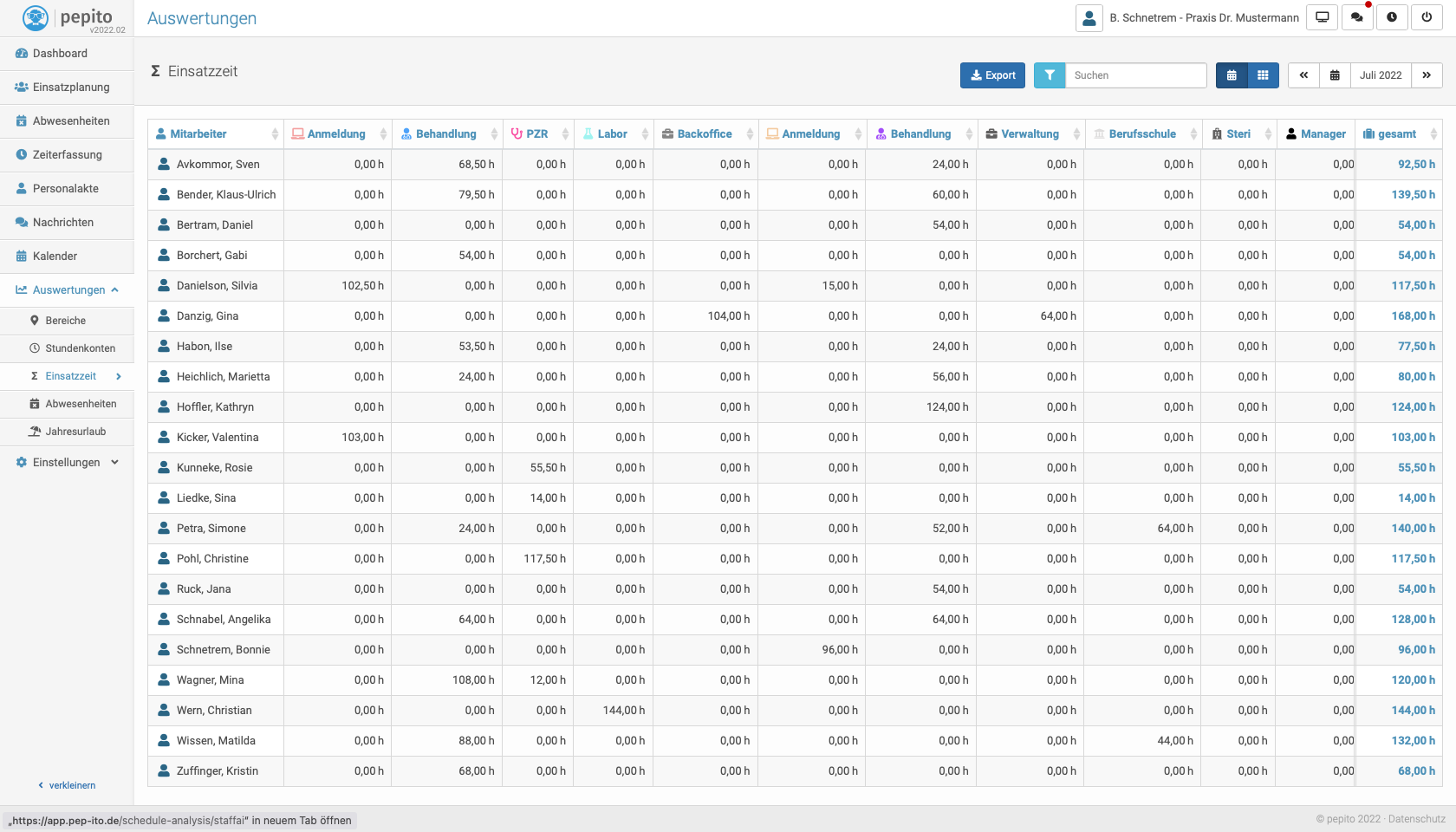Toggle sorting on the gesamt column
The image size is (1456, 832).
(1433, 133)
